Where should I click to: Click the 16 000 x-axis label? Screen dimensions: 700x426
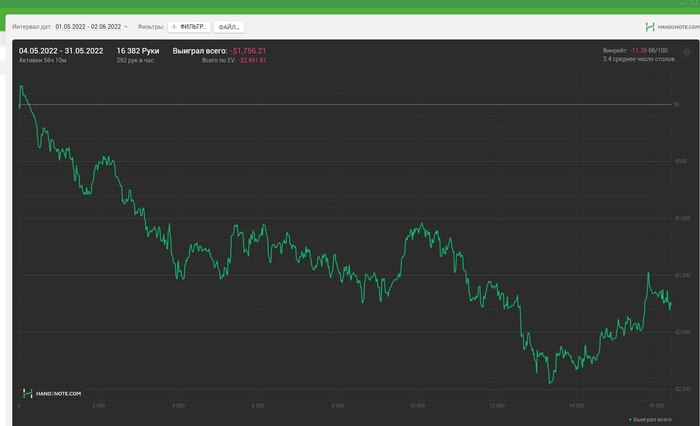656,405
